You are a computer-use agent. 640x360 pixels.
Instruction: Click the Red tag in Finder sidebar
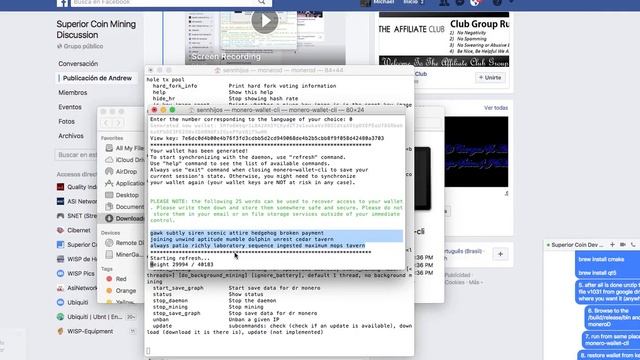point(116,279)
